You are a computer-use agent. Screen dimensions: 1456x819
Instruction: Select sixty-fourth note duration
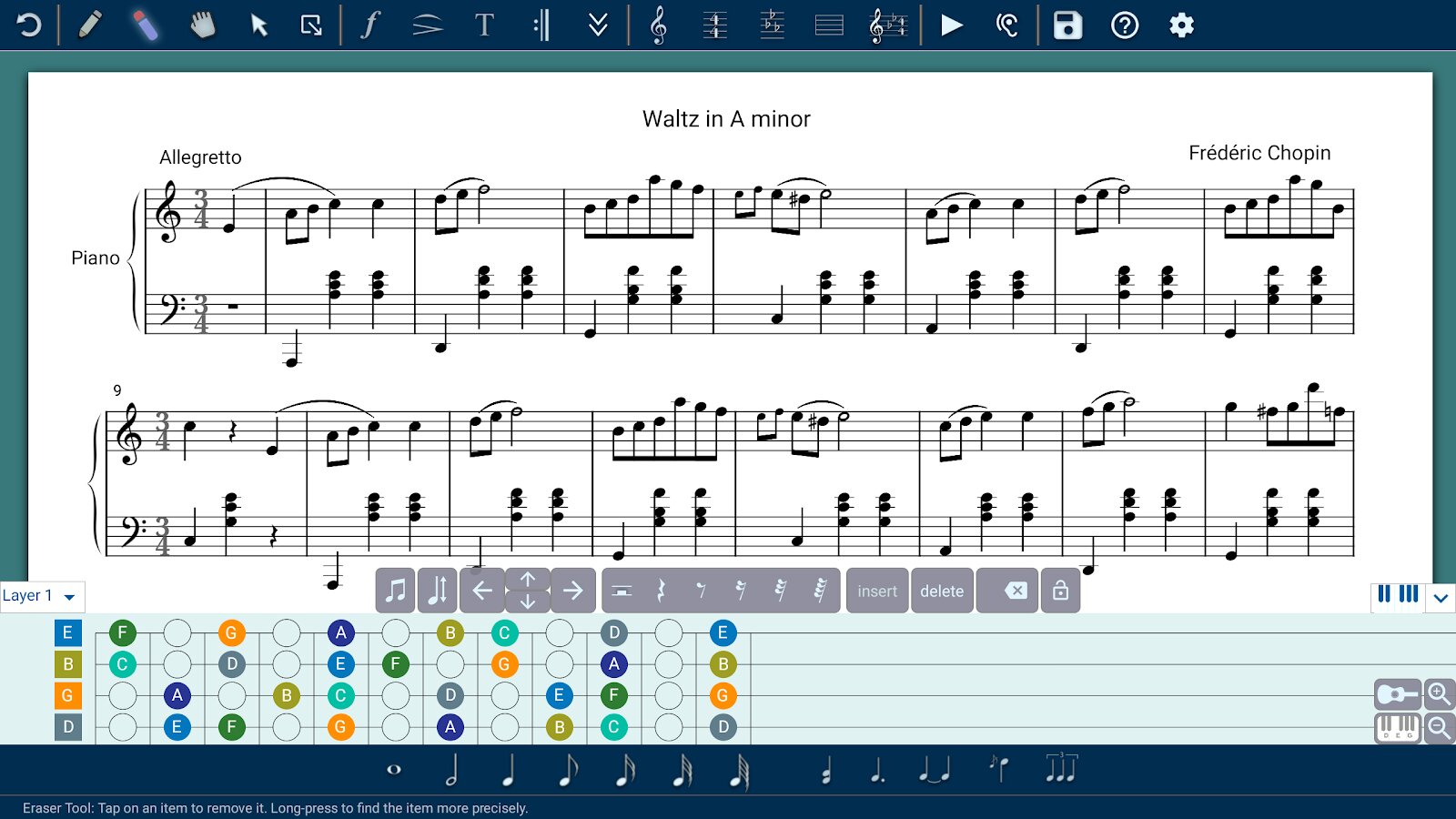coord(740,770)
